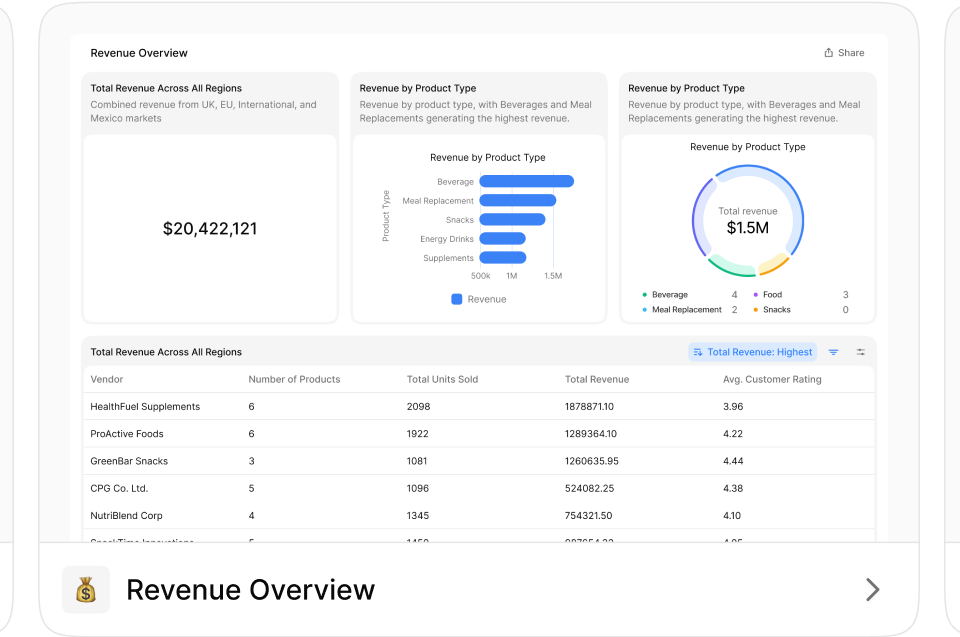
Task: Click the Vendor column header
Action: tap(107, 379)
